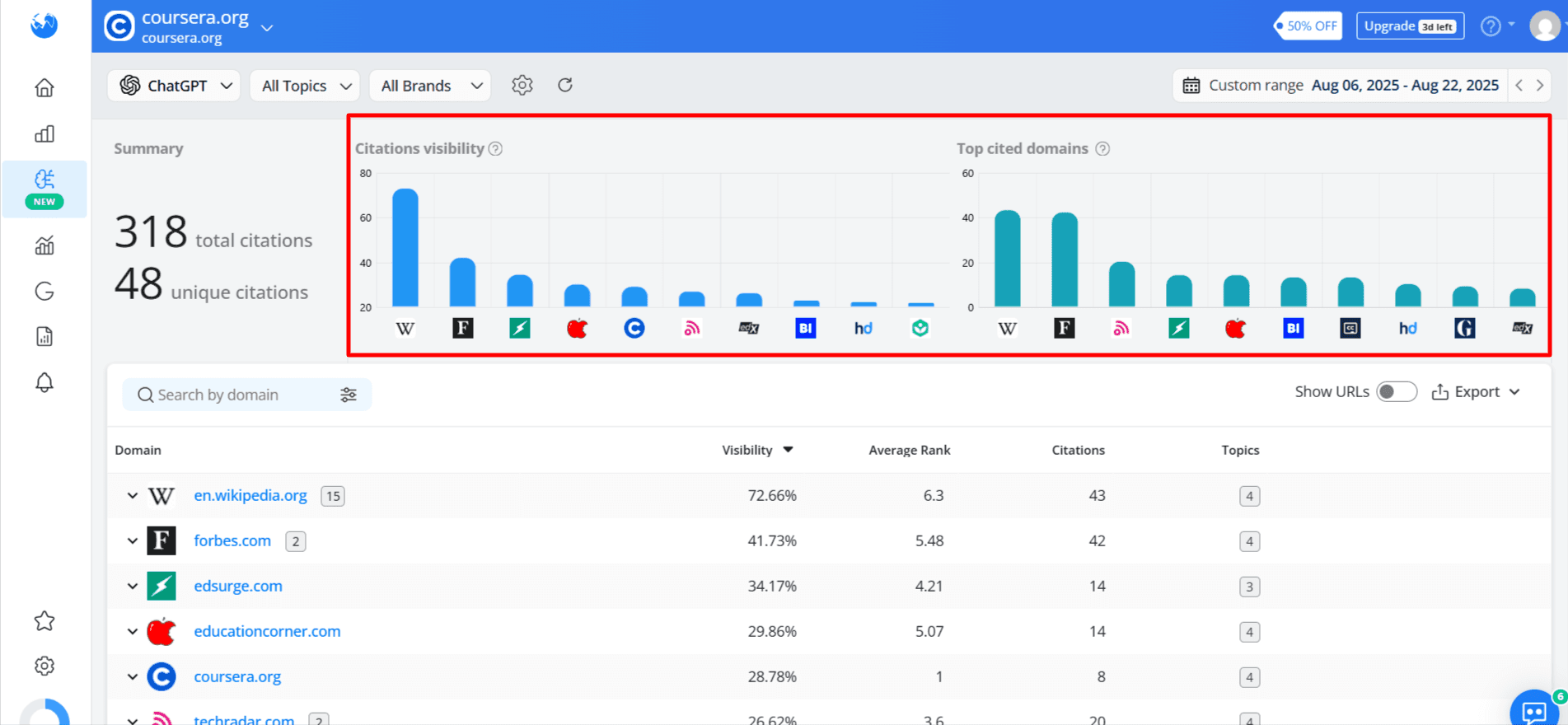Image resolution: width=1568 pixels, height=725 pixels.
Task: Click the Upgrade button
Action: click(x=1410, y=26)
